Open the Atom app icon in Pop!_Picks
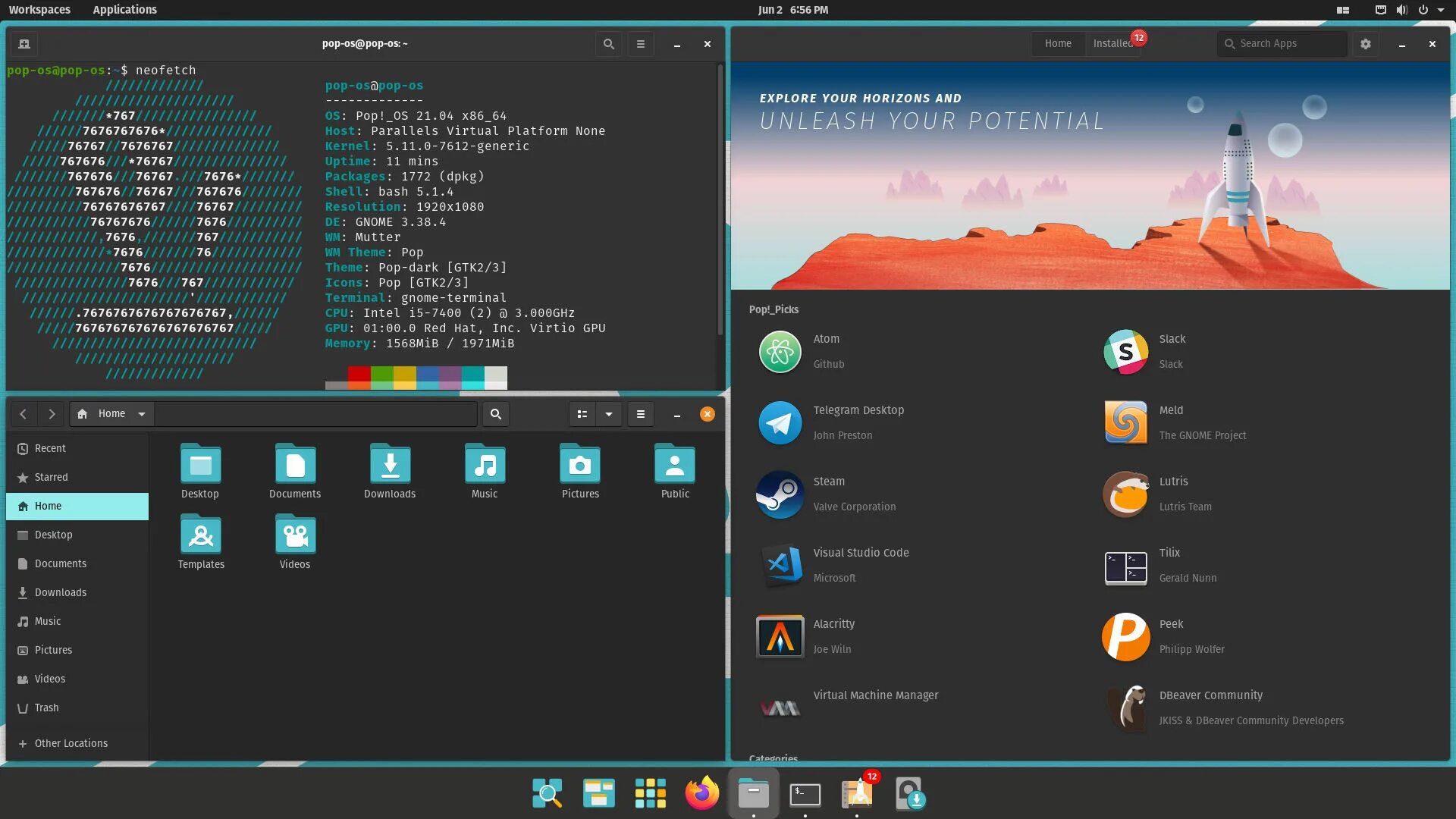Image resolution: width=1456 pixels, height=819 pixels. click(780, 352)
